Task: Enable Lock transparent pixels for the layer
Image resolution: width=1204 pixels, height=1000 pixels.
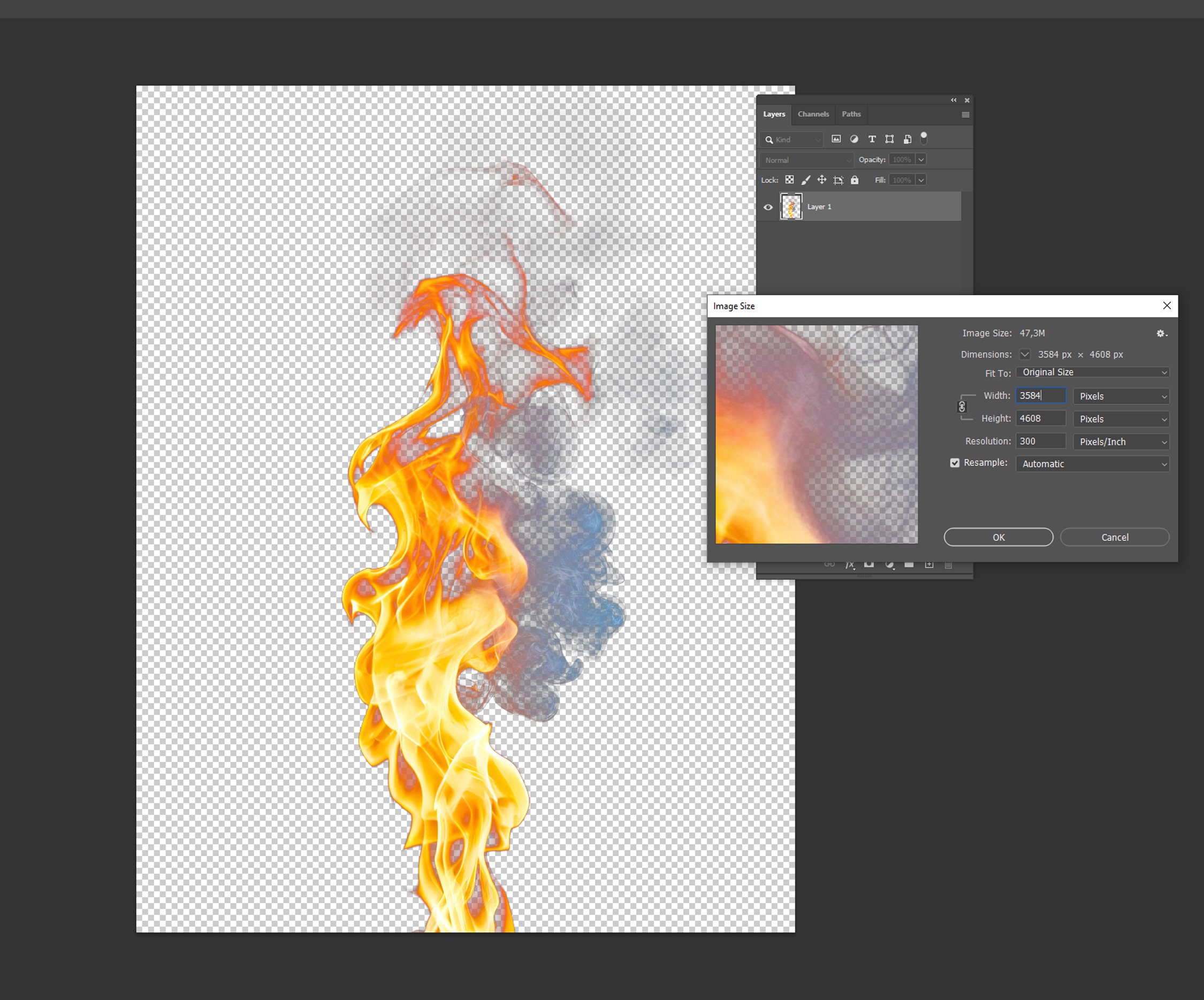Action: click(790, 180)
